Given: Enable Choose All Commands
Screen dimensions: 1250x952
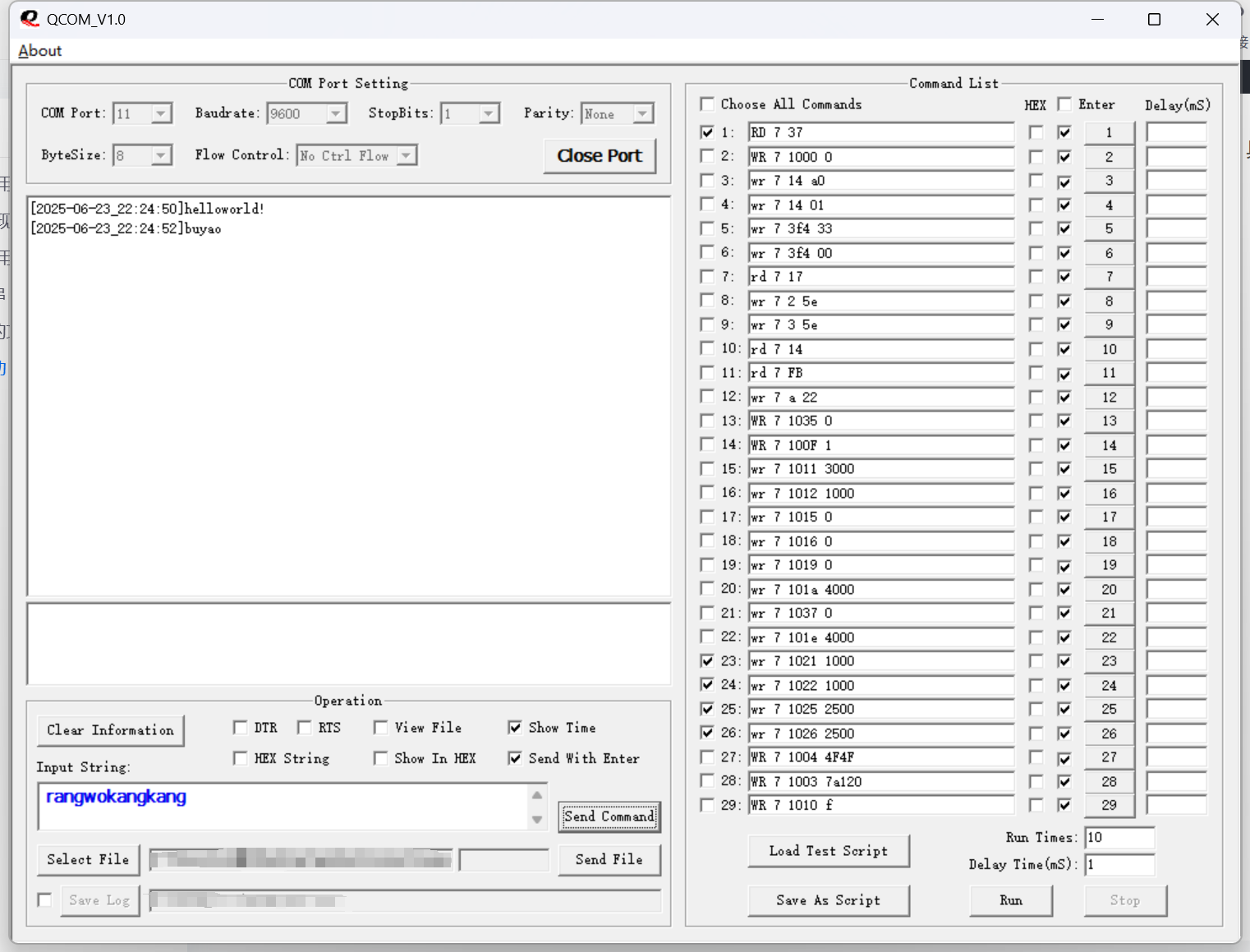Looking at the screenshot, I should (x=707, y=103).
